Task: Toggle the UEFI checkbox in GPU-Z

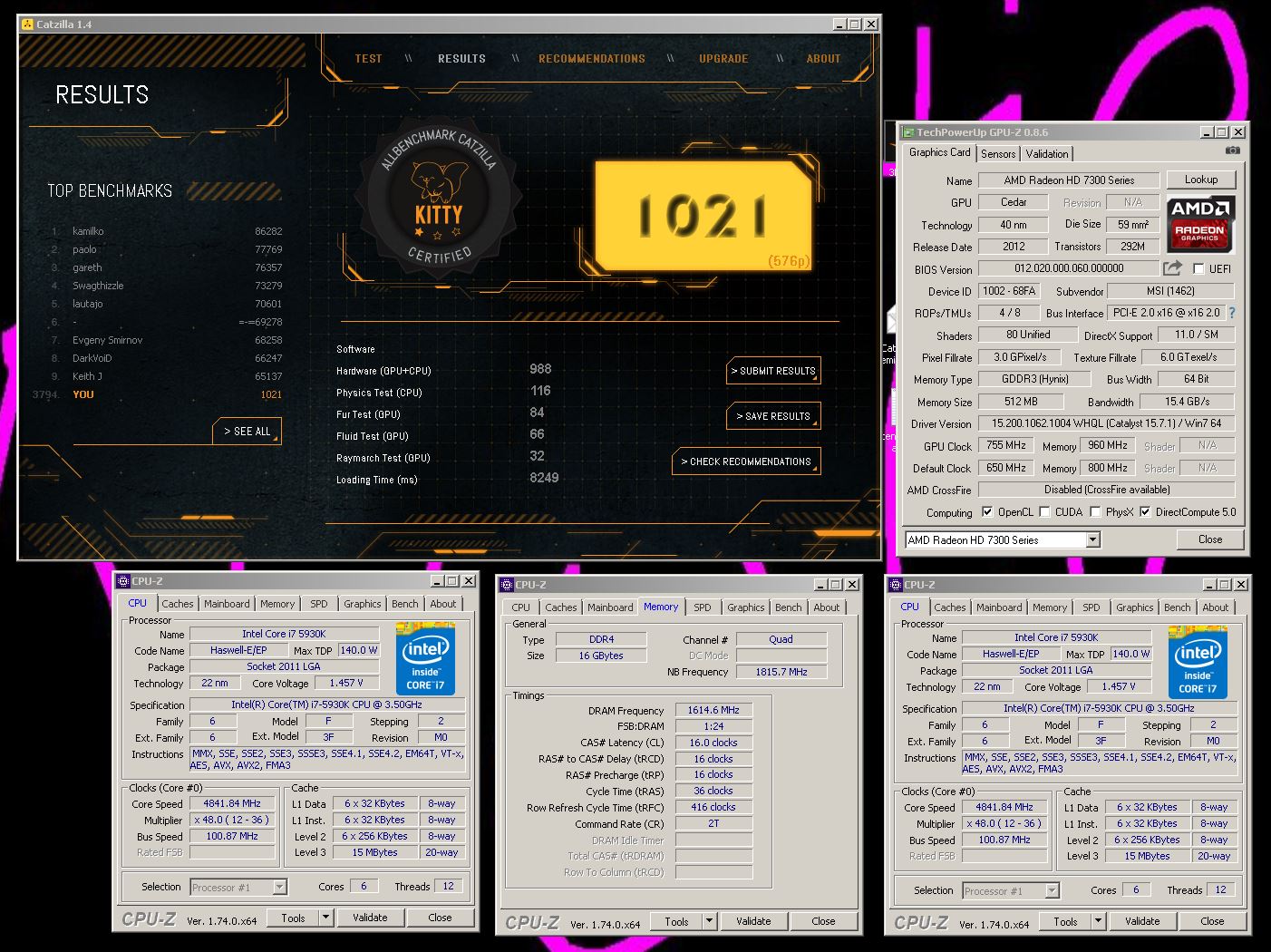Action: [1198, 268]
